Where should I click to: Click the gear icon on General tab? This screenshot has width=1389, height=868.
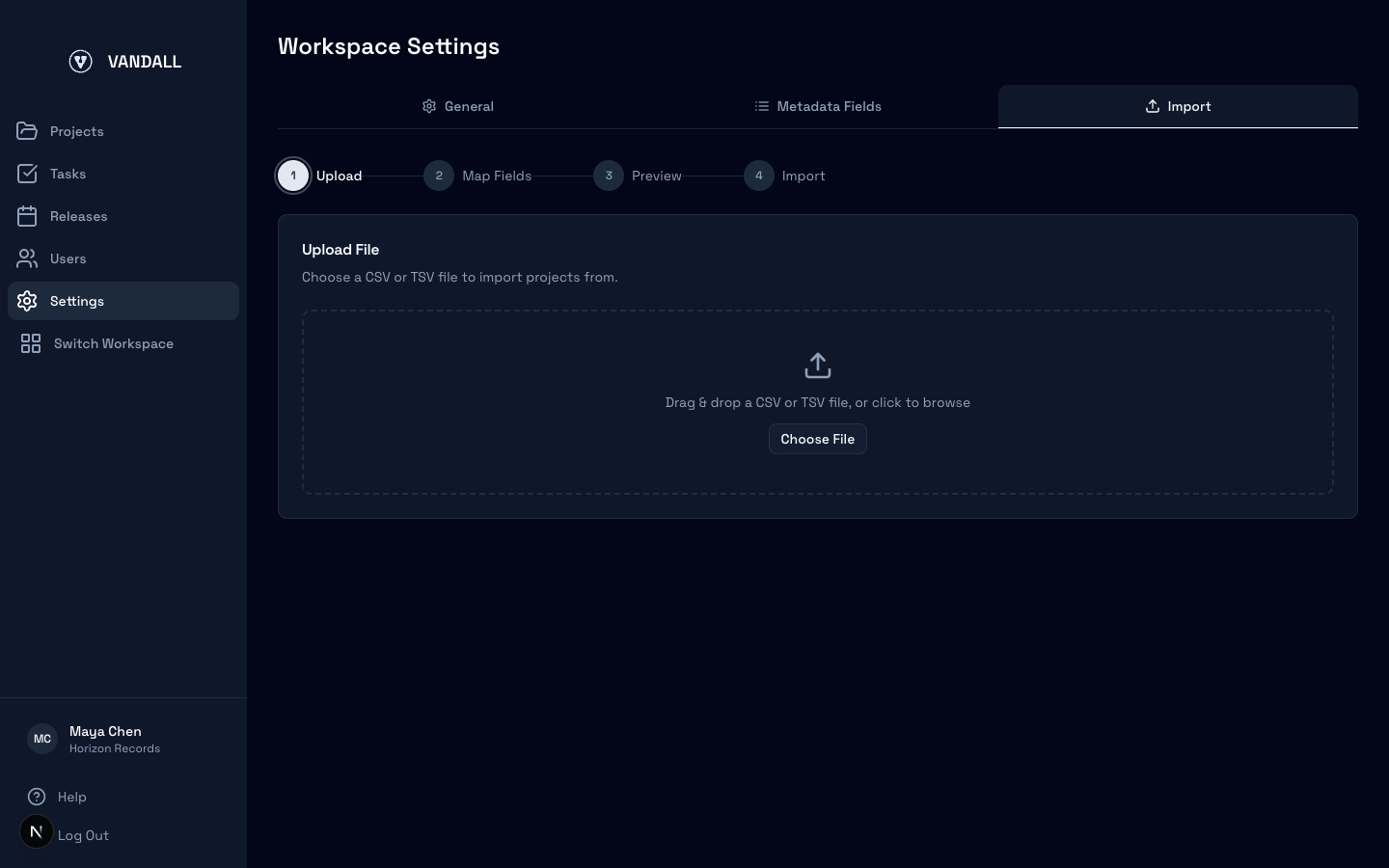429,106
